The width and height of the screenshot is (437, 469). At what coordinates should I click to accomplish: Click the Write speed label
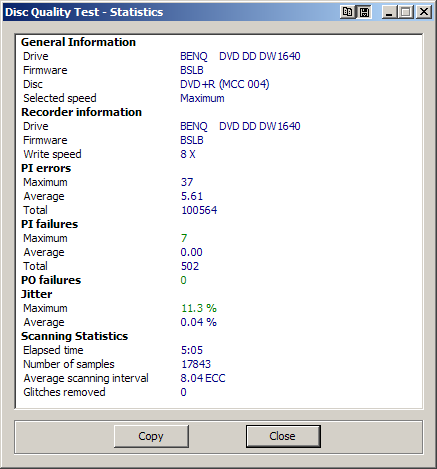coord(52,154)
